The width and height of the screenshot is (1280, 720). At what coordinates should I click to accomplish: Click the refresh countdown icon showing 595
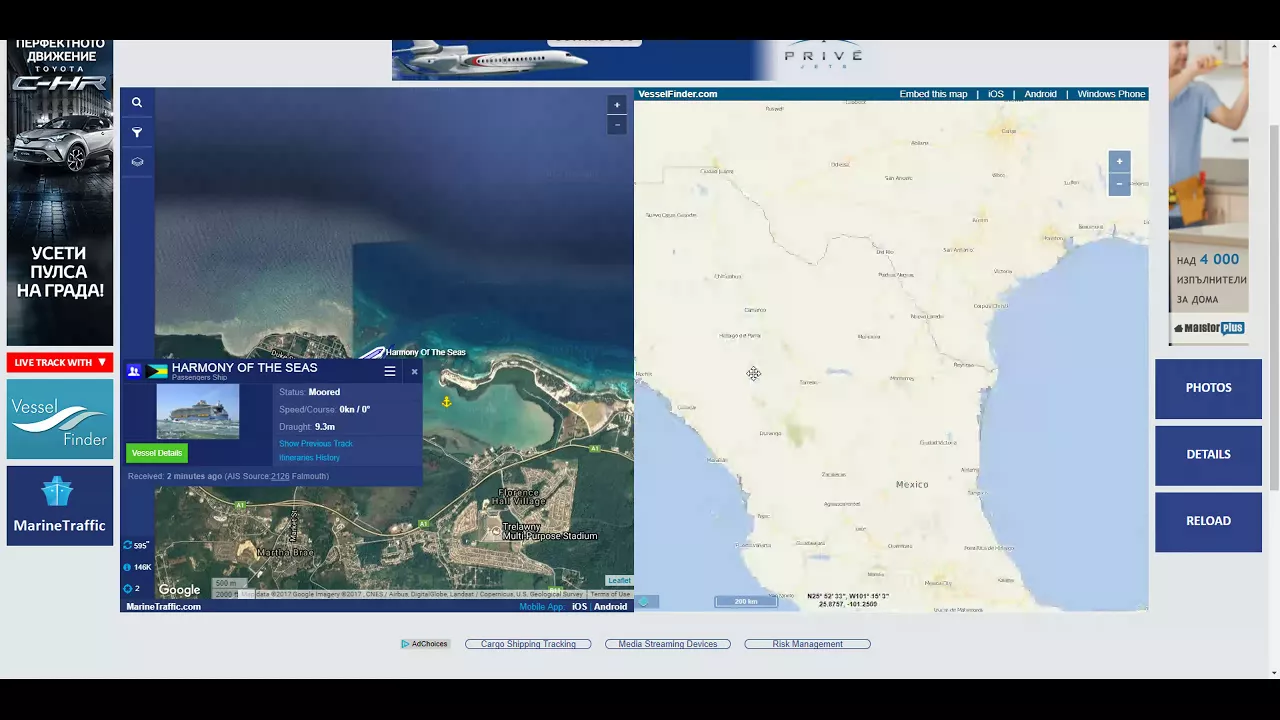[127, 545]
